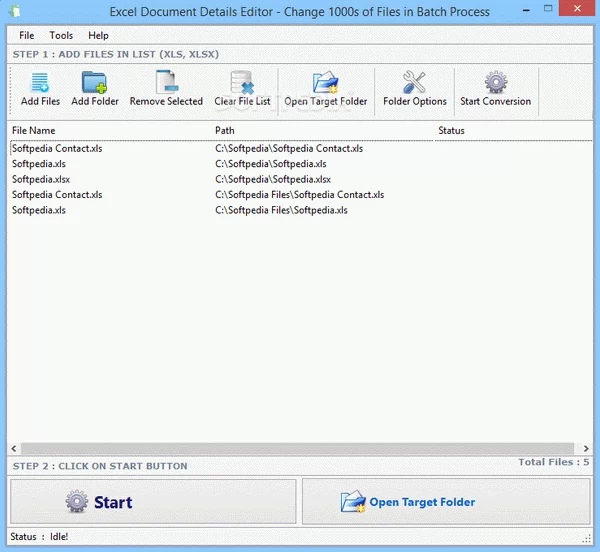Open the File menu
The width and height of the screenshot is (600, 552).
(x=26, y=36)
